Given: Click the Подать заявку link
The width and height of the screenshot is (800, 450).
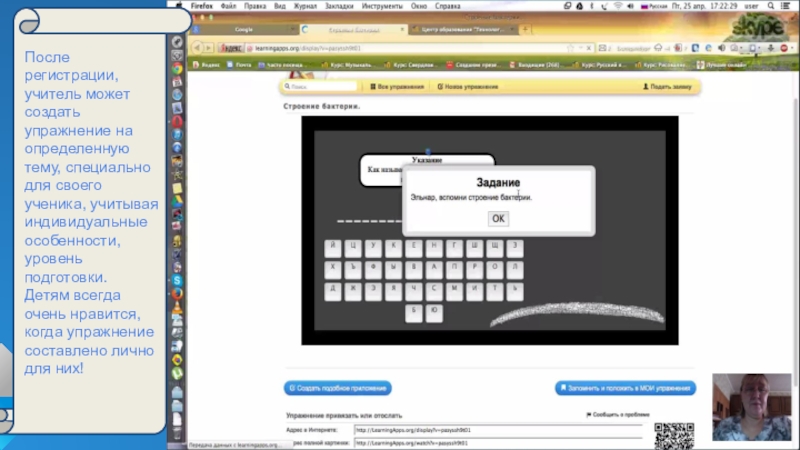Looking at the screenshot, I should point(667,87).
